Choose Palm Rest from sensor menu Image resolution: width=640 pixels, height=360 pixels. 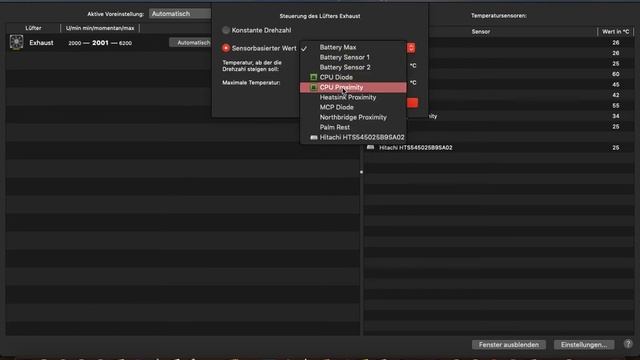(x=353, y=127)
